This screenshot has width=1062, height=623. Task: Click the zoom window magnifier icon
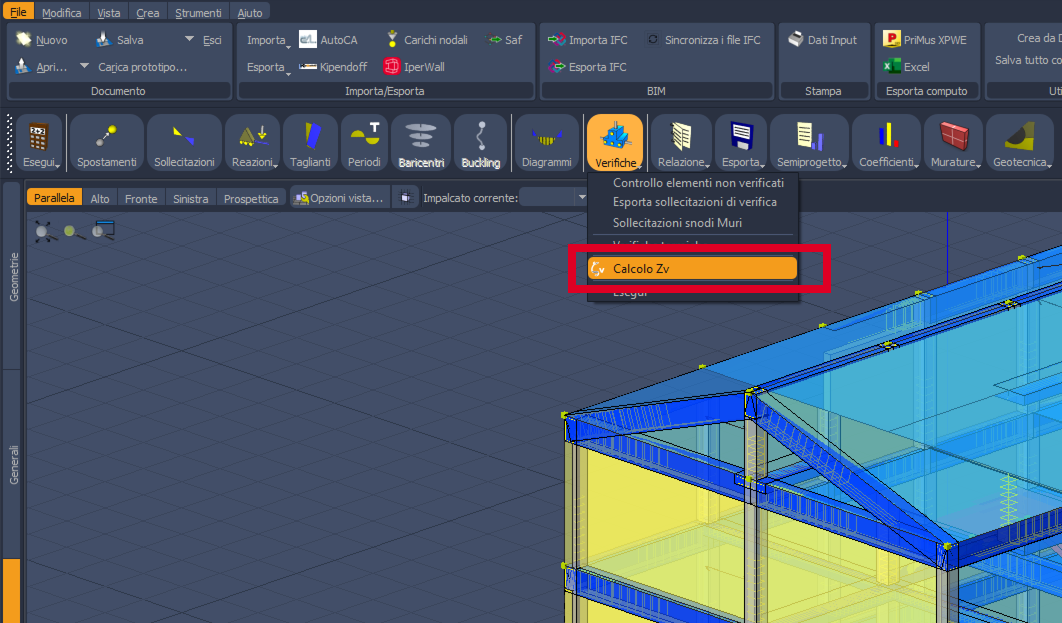click(103, 231)
